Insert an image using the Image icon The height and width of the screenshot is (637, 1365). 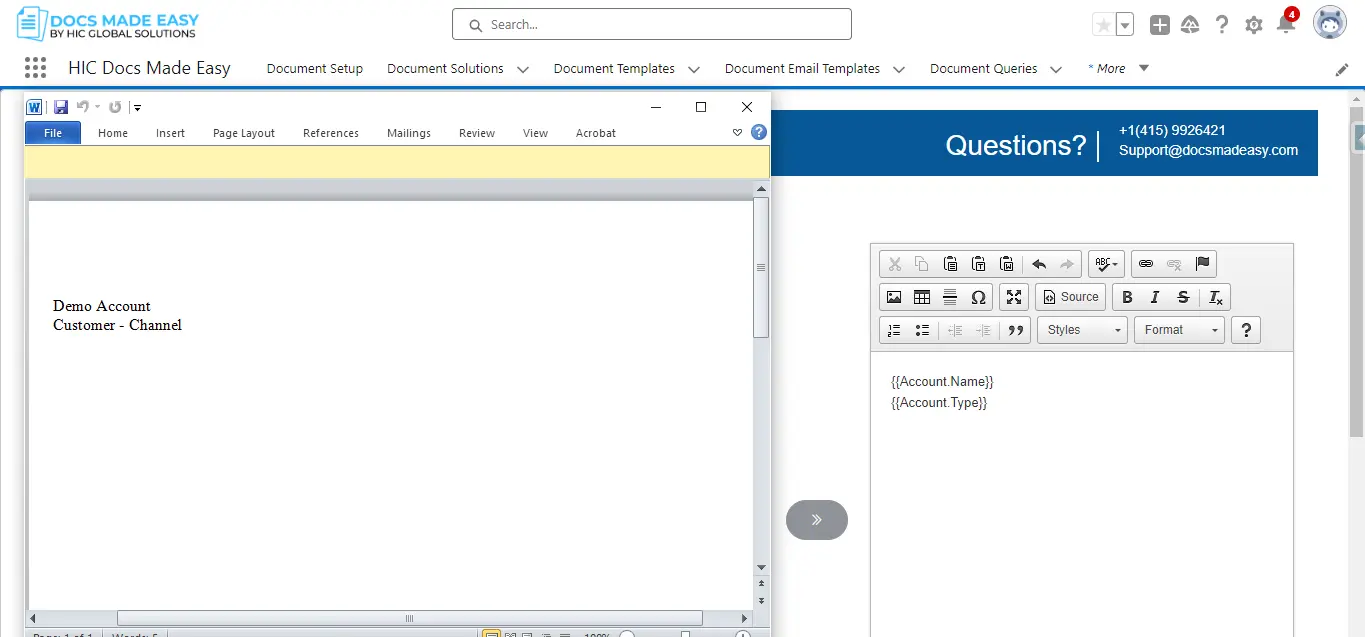pyautogui.click(x=894, y=297)
